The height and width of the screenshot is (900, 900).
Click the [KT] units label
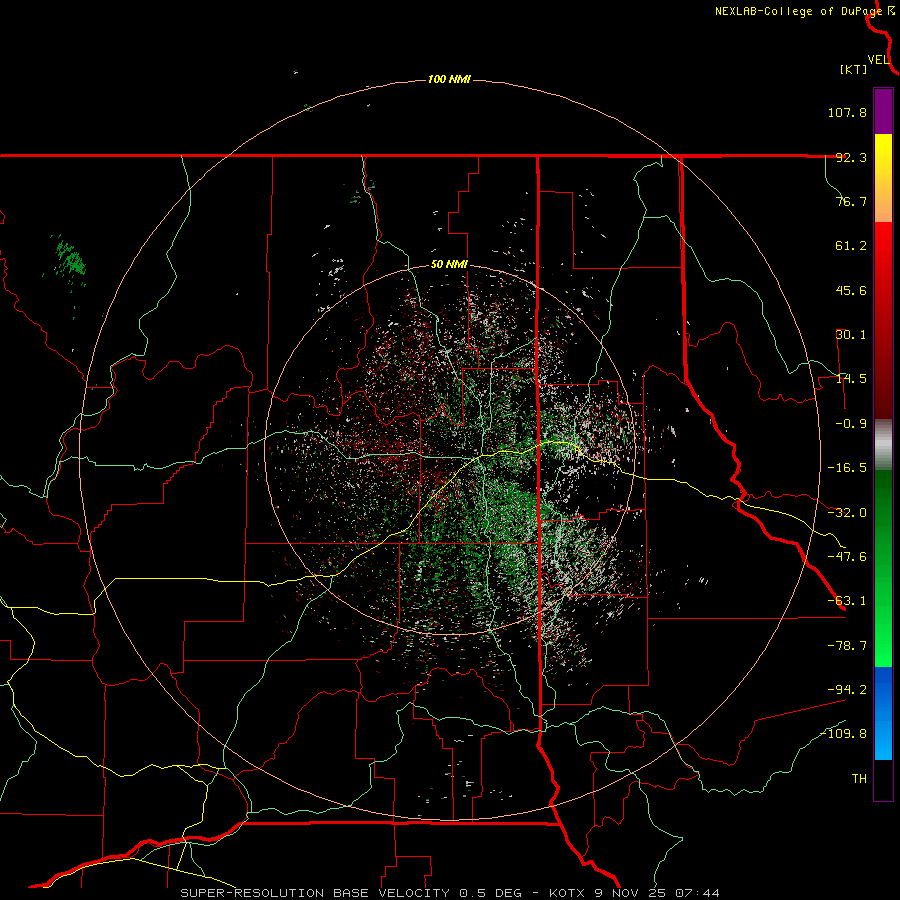pos(854,69)
